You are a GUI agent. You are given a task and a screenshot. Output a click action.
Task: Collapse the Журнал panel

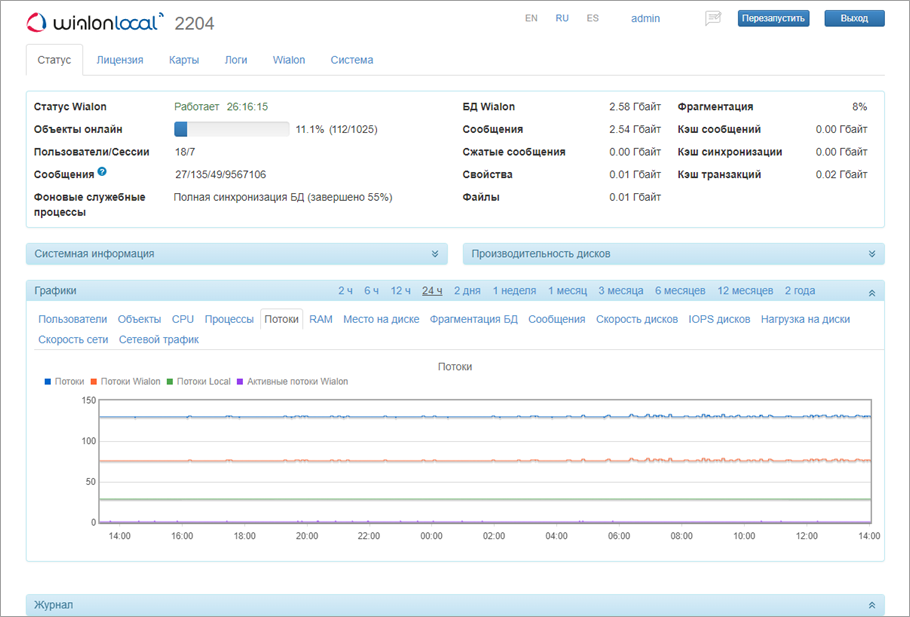tap(871, 605)
